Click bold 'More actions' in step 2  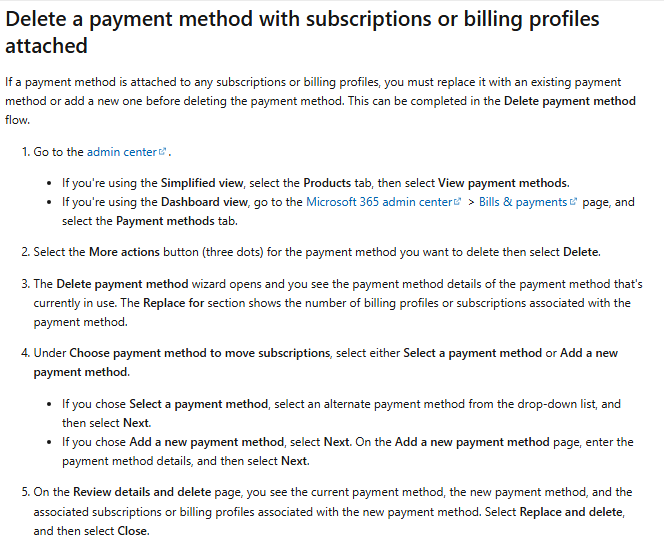(x=124, y=252)
